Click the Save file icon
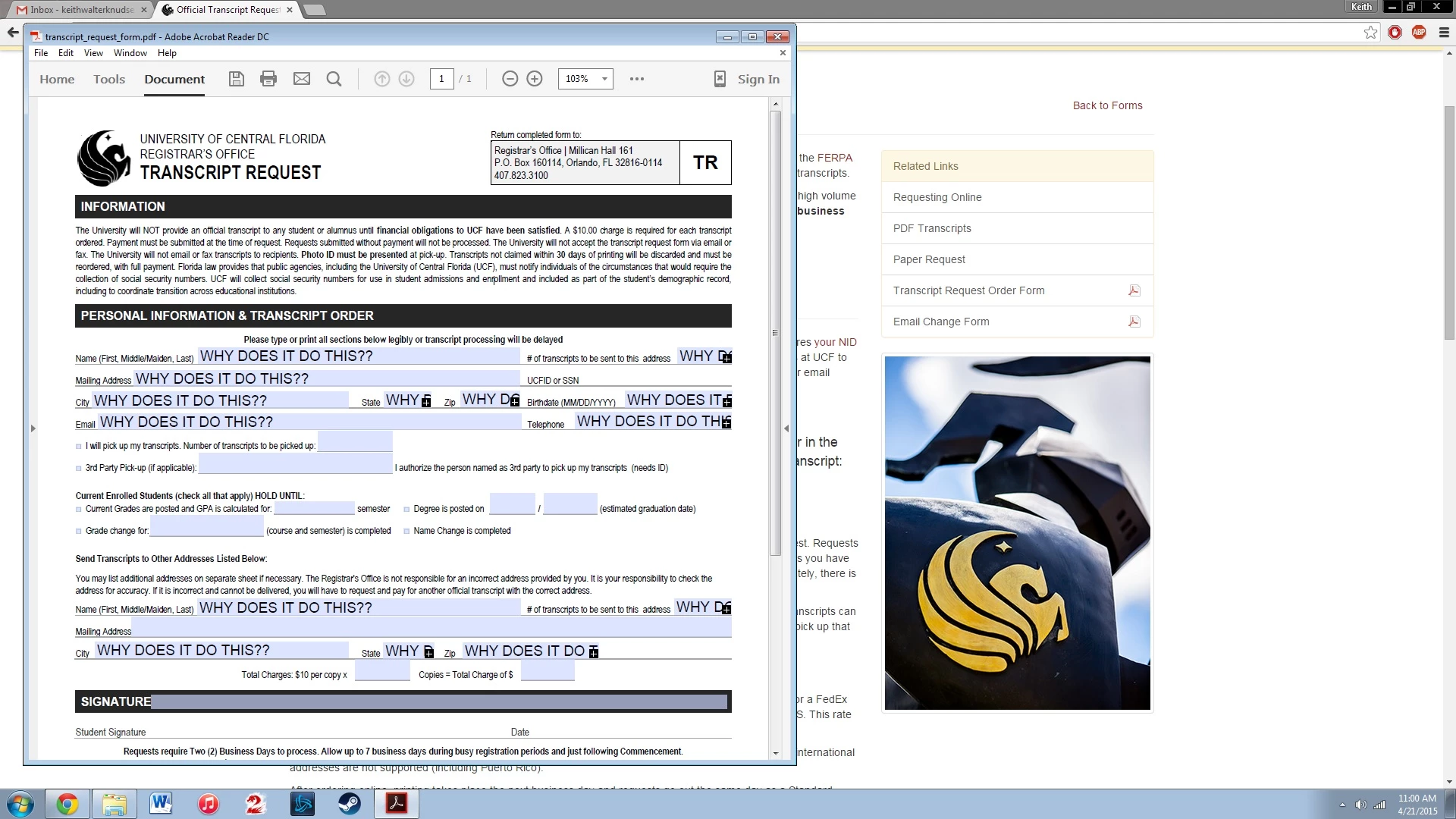Viewport: 1456px width, 819px height. 237,79
